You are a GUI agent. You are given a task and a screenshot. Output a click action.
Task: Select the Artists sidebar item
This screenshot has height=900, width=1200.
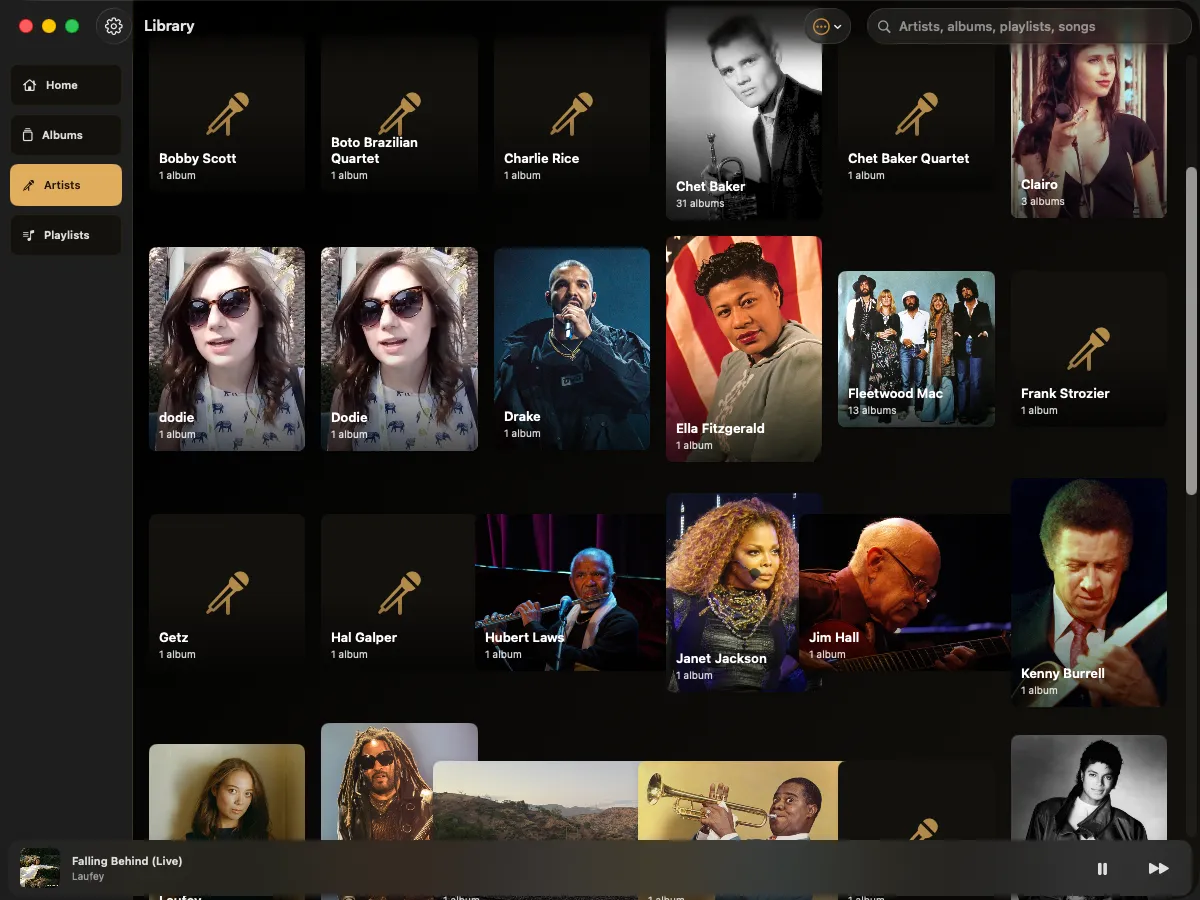(x=66, y=185)
